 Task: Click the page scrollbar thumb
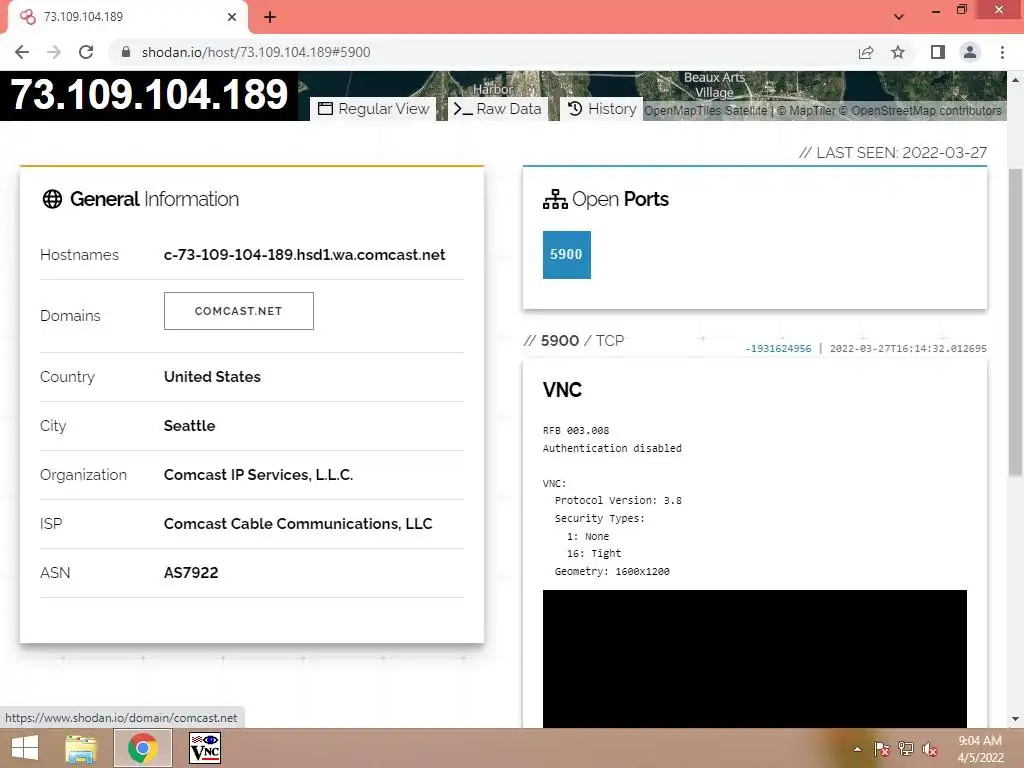1015,322
